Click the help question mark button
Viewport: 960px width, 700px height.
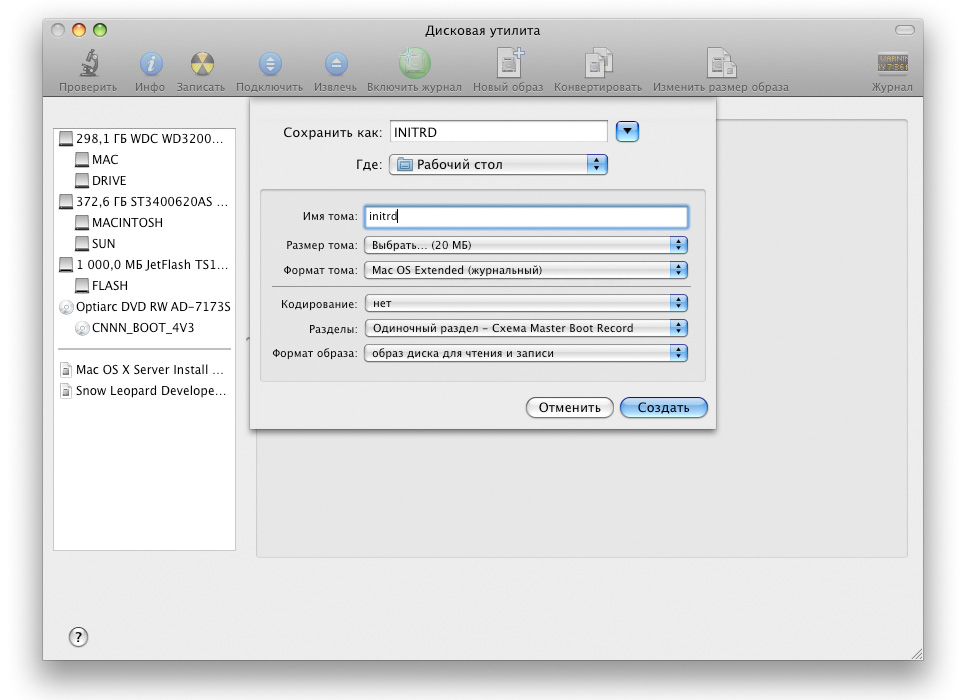(78, 637)
